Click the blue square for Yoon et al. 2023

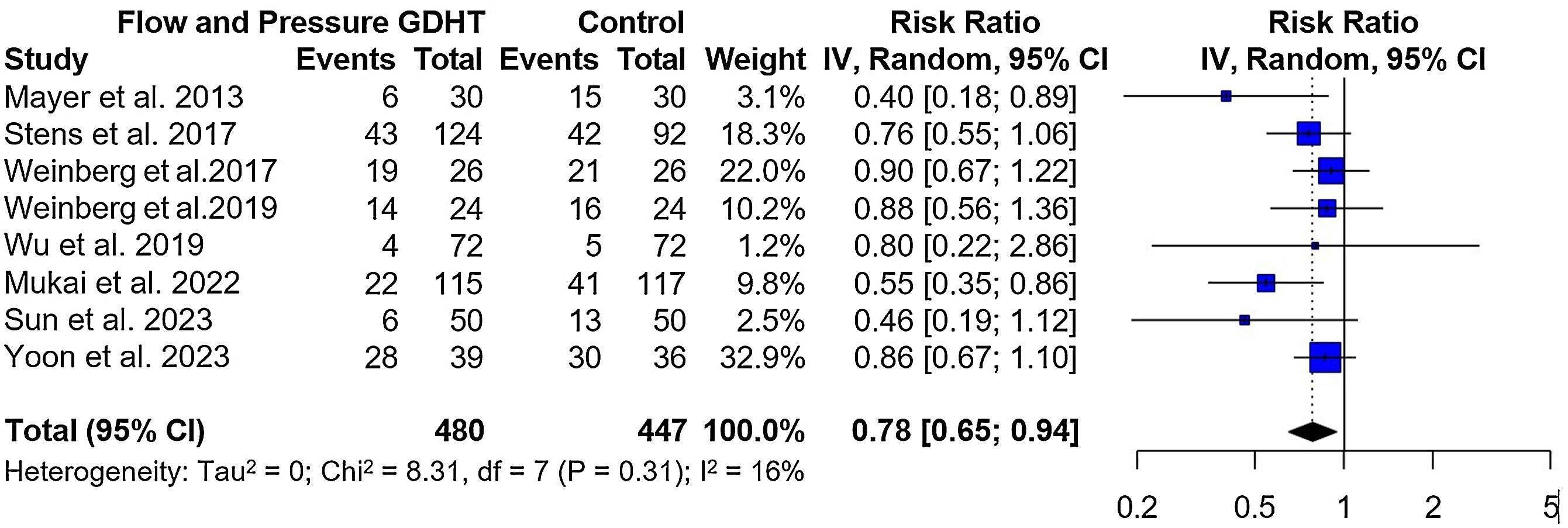[x=1325, y=357]
